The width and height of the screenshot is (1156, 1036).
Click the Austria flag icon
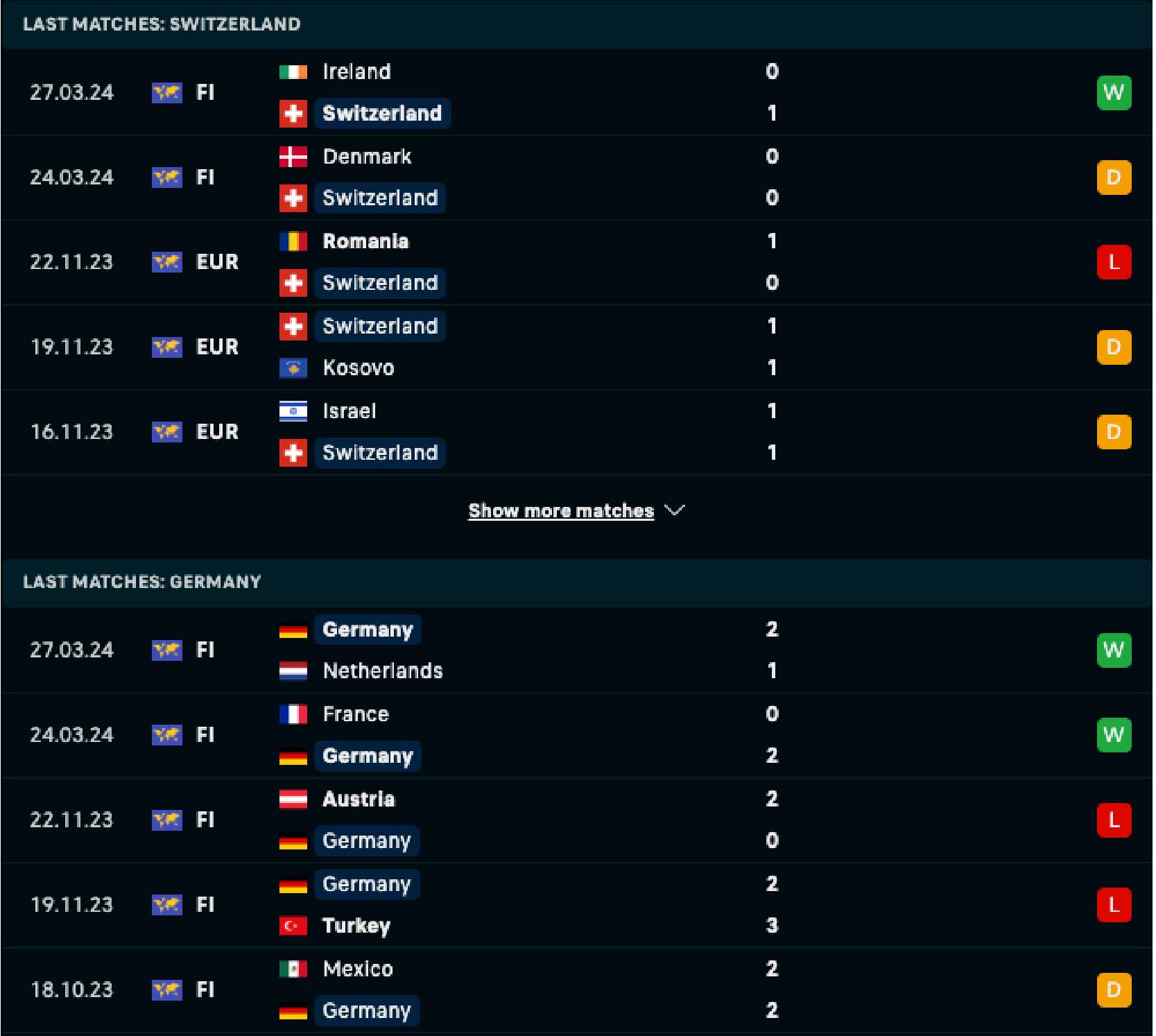click(293, 799)
